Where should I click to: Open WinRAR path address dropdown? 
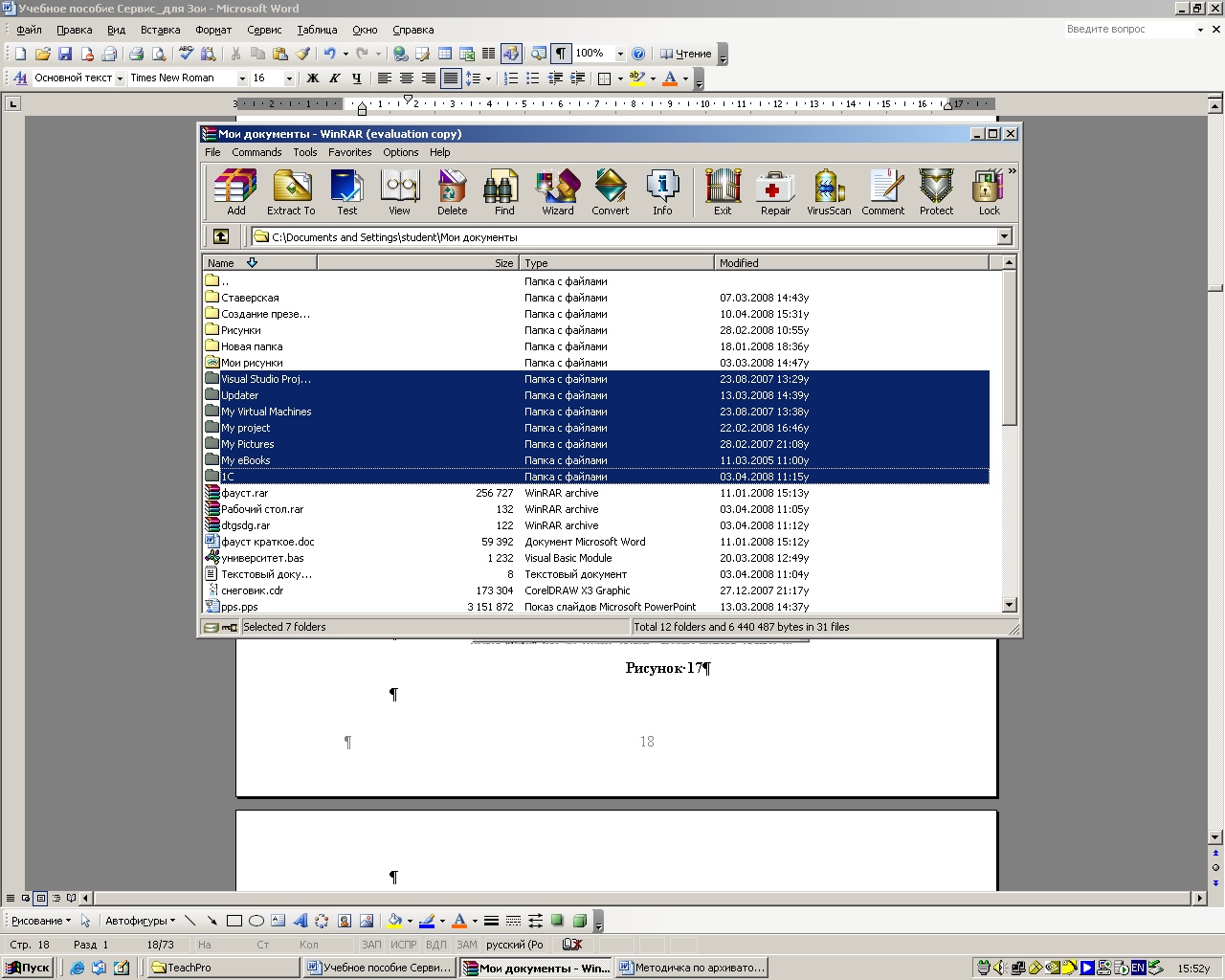tap(1004, 236)
